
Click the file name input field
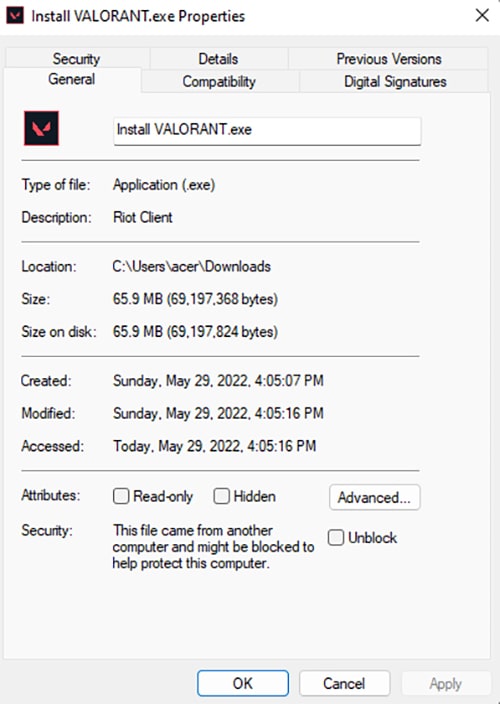[x=267, y=131]
